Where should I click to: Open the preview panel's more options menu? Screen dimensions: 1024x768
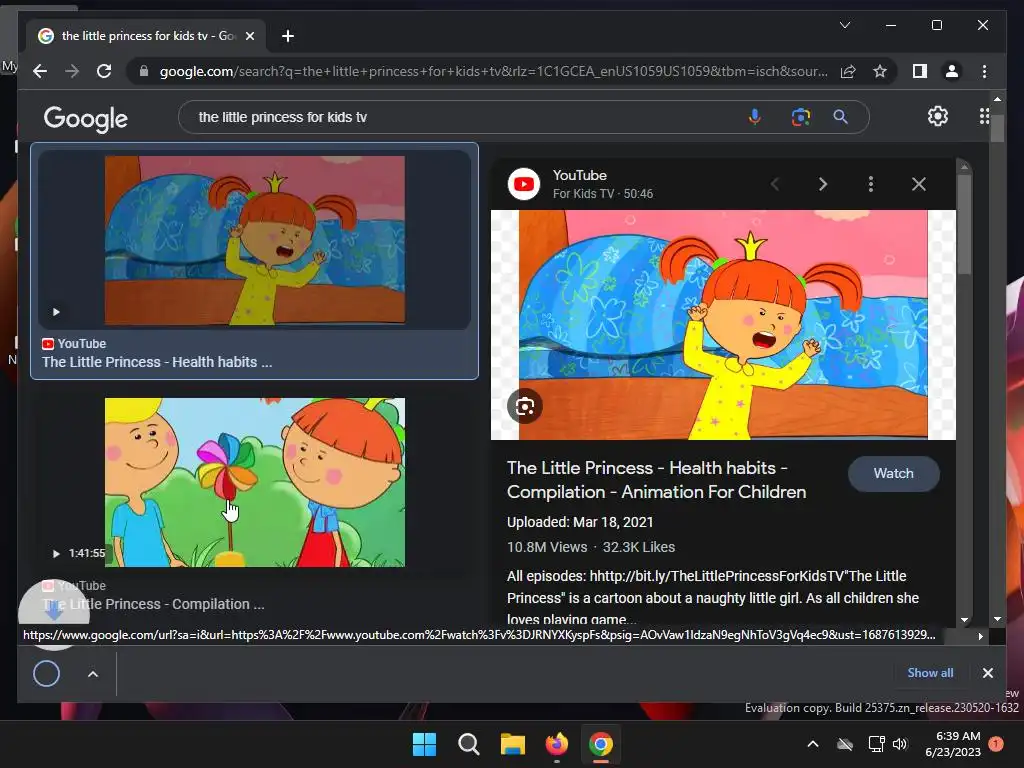click(871, 184)
